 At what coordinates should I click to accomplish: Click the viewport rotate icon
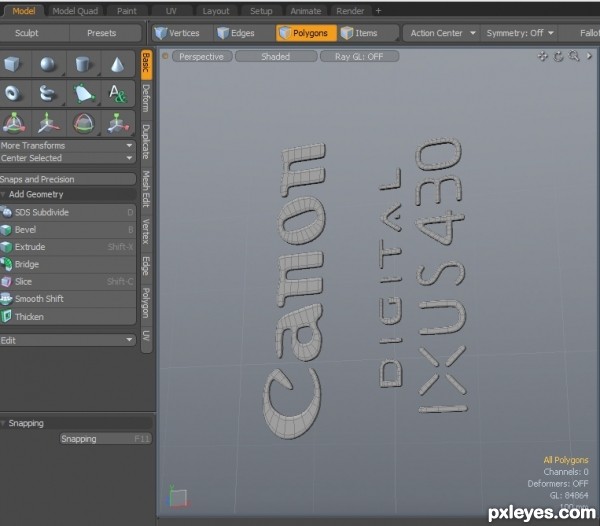pyautogui.click(x=558, y=57)
